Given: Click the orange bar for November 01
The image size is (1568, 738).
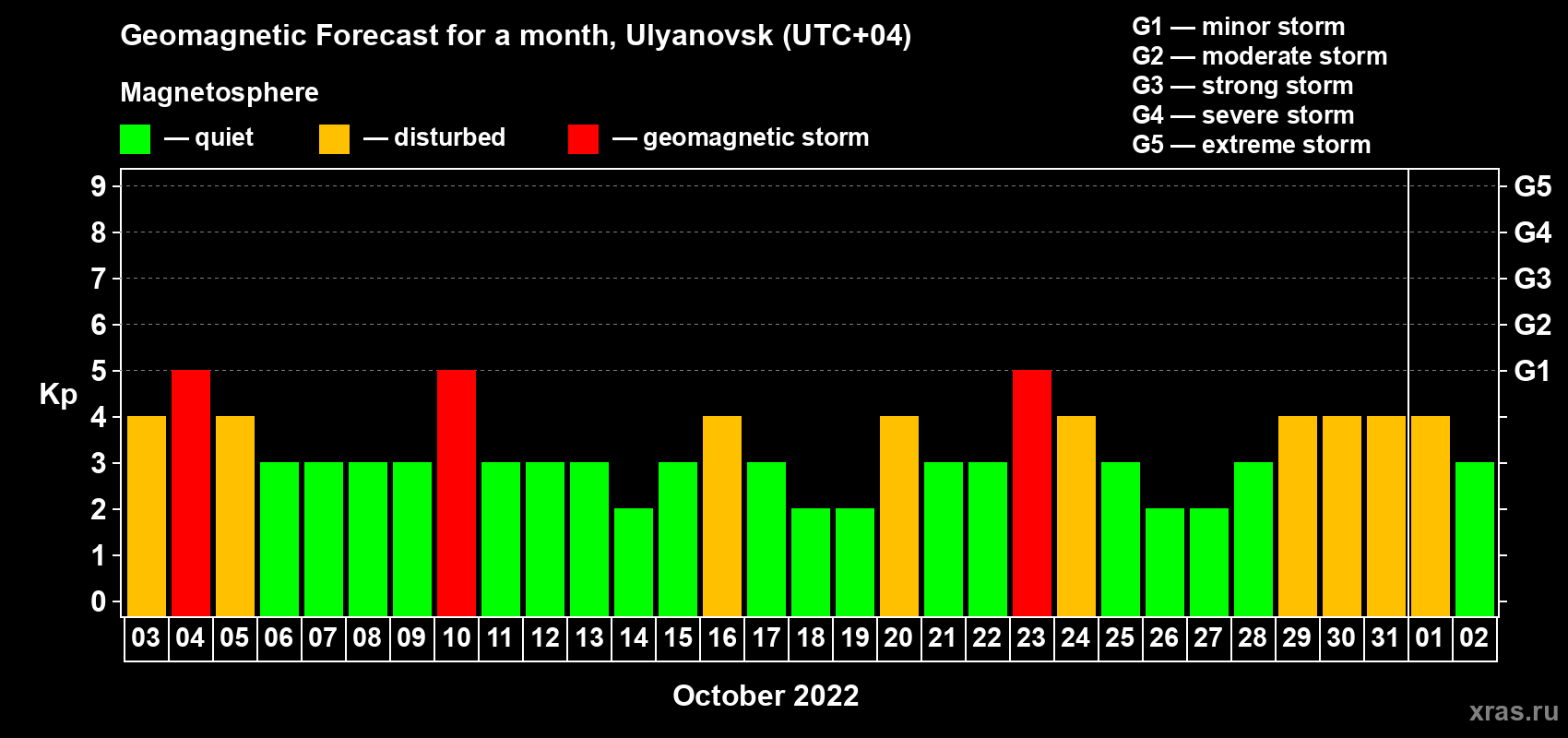Looking at the screenshot, I should pyautogui.click(x=1431, y=517).
